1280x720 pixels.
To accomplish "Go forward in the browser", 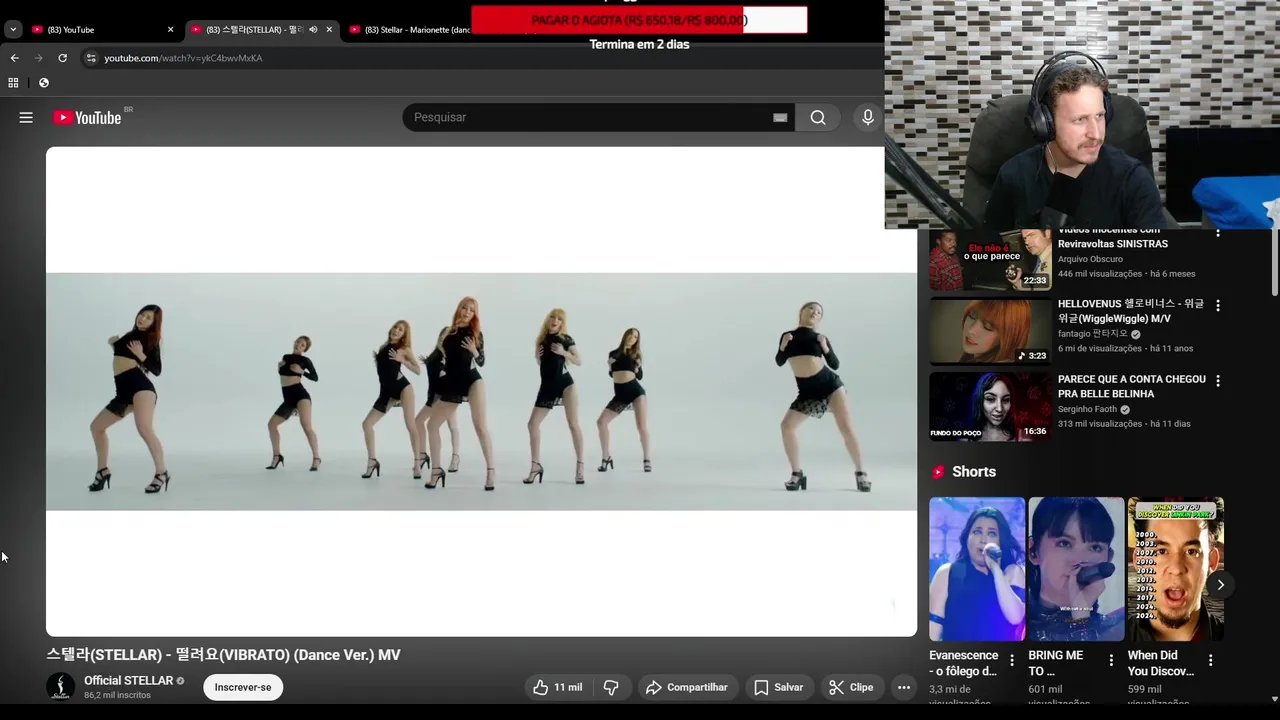I will 38,58.
